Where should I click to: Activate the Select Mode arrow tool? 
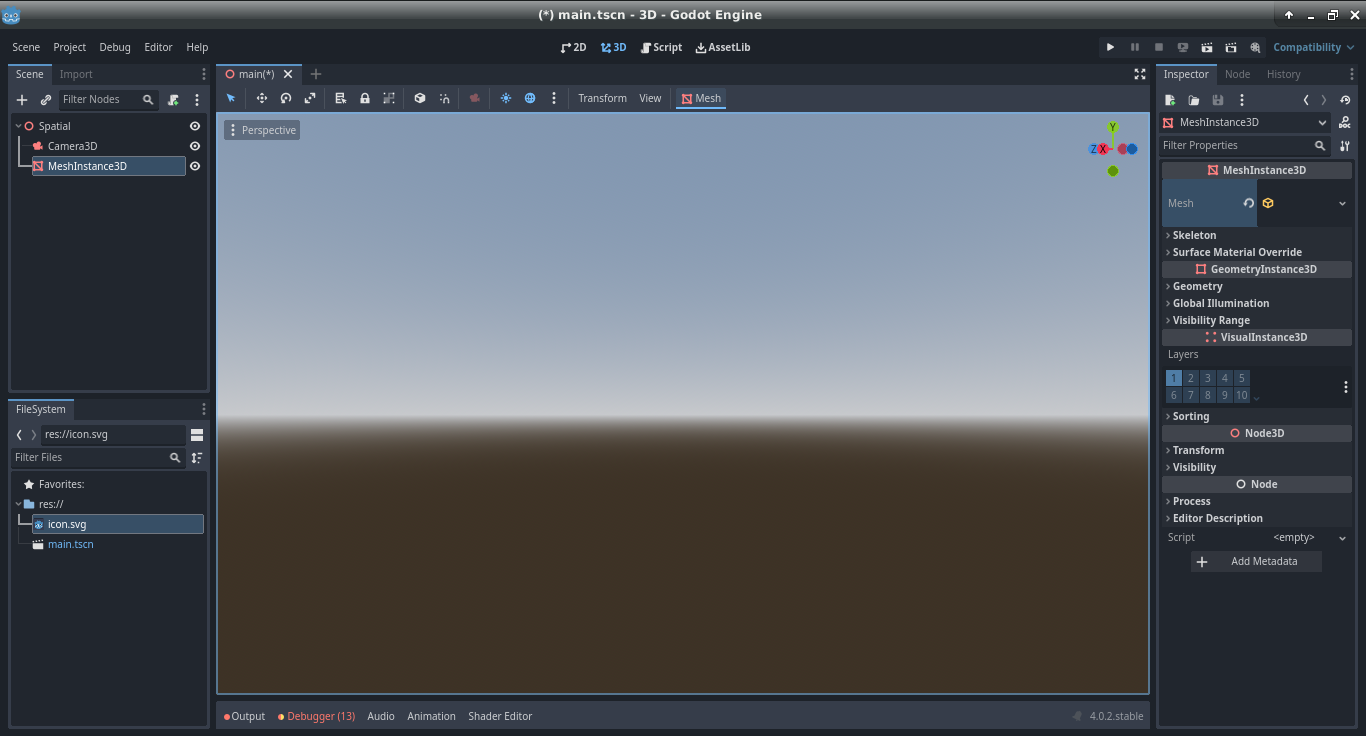pyautogui.click(x=231, y=98)
